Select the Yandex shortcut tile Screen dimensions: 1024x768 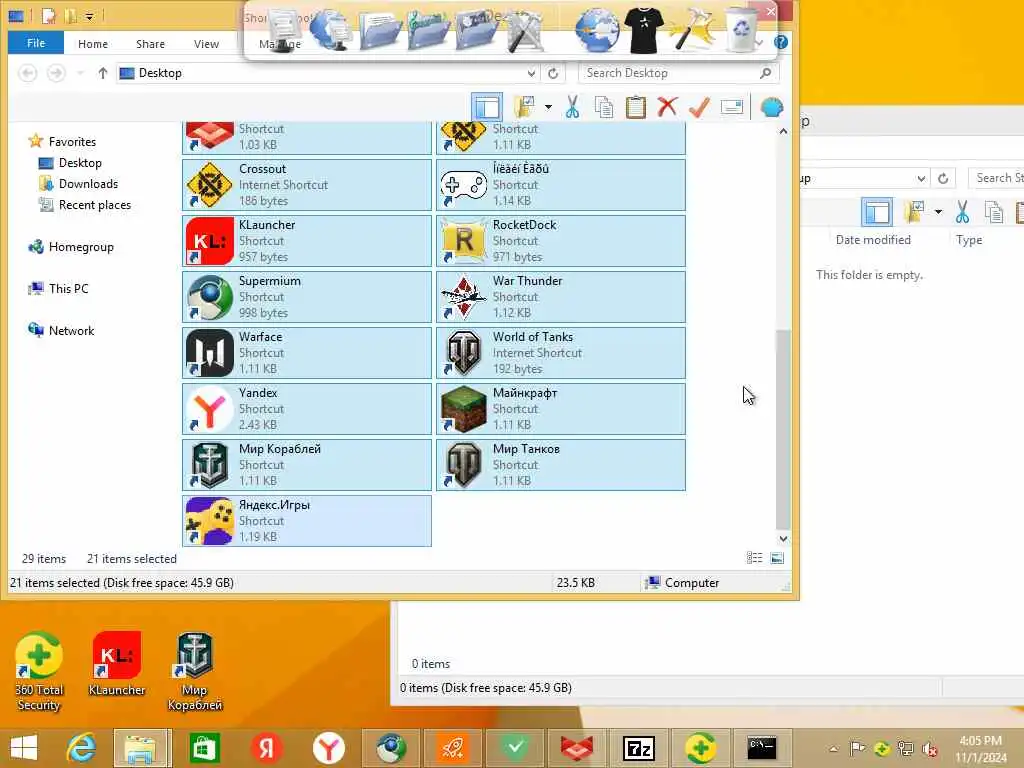pyautogui.click(x=307, y=409)
